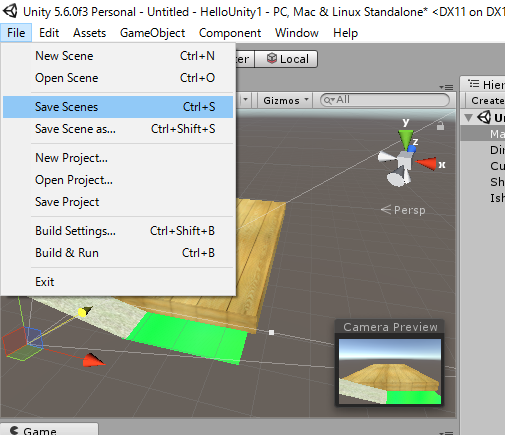Screen dimensions: 505x435
Task: Click the blue Z axis gizmo cone
Action: point(412,149)
